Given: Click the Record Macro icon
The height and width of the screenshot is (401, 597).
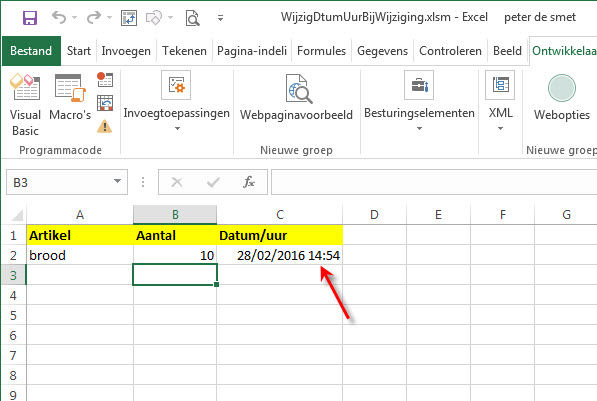Looking at the screenshot, I should tap(105, 79).
